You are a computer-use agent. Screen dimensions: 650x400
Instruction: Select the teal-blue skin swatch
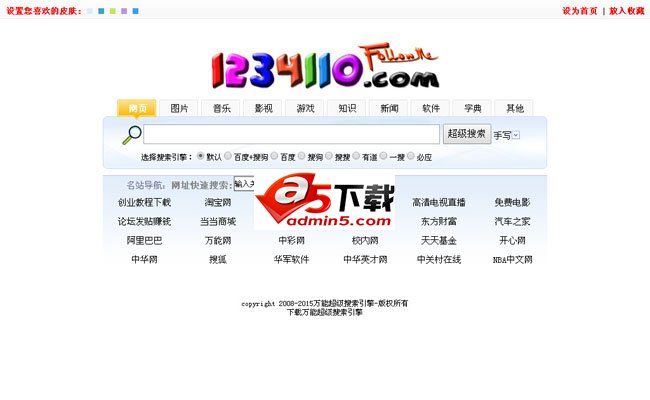[101, 11]
